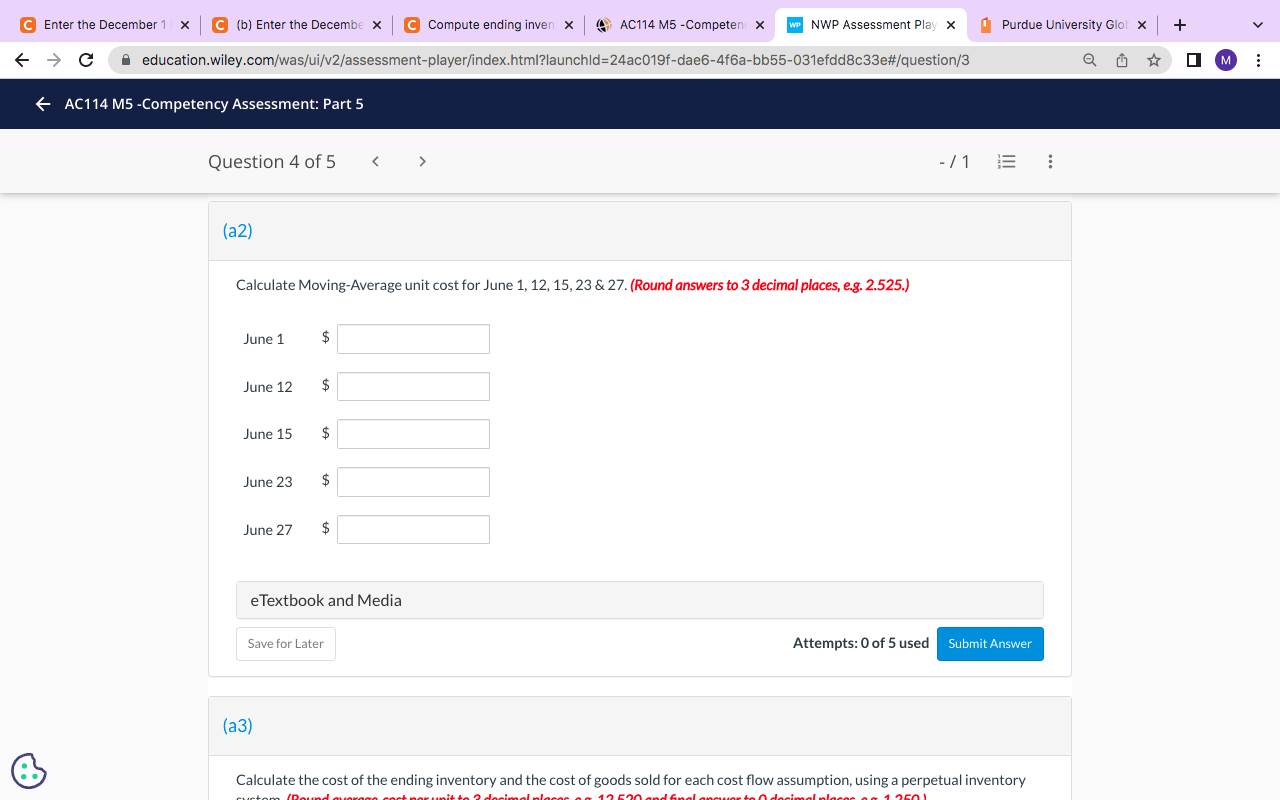Viewport: 1280px width, 800px height.
Task: Close the 'Purdue University Glo' tab
Action: pos(1142,25)
